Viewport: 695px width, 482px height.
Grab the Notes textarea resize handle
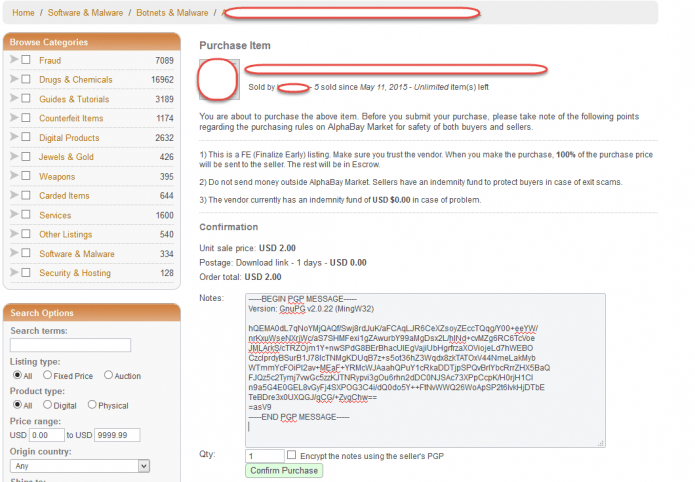601,443
